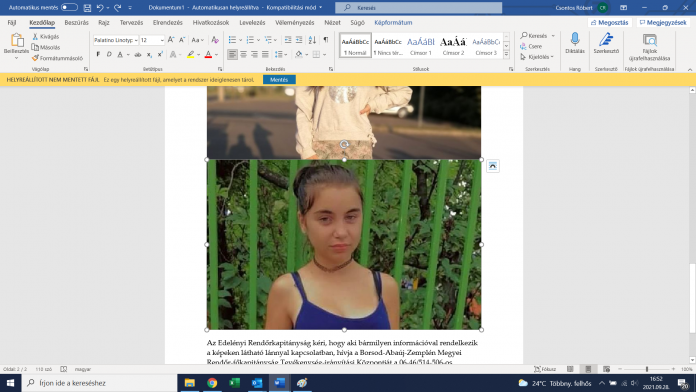Expand the font size 12 dropdown
The image size is (696, 392).
[162, 40]
